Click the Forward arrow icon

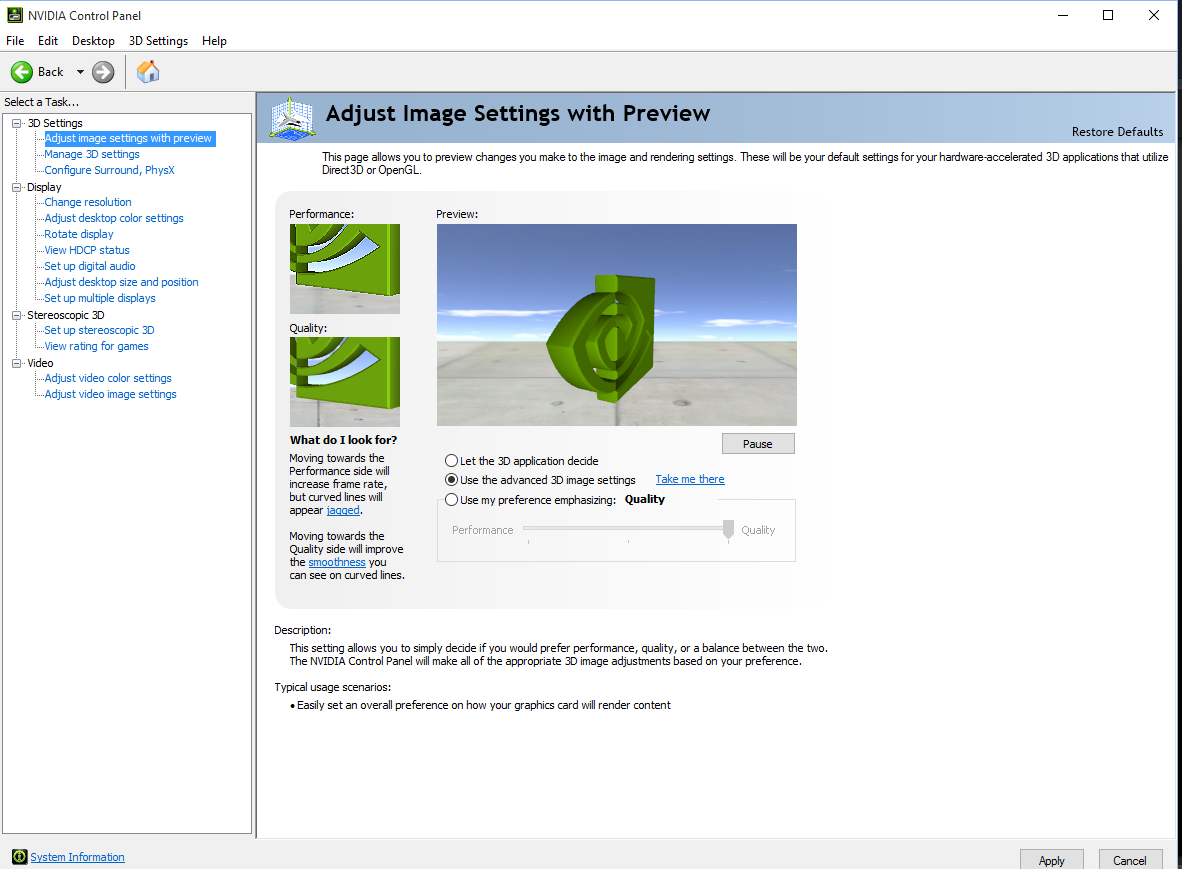pyautogui.click(x=103, y=72)
